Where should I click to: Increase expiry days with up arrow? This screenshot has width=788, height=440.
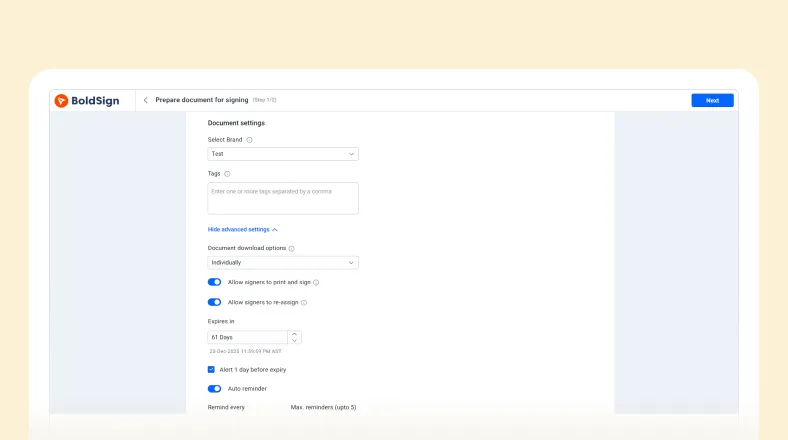294,334
